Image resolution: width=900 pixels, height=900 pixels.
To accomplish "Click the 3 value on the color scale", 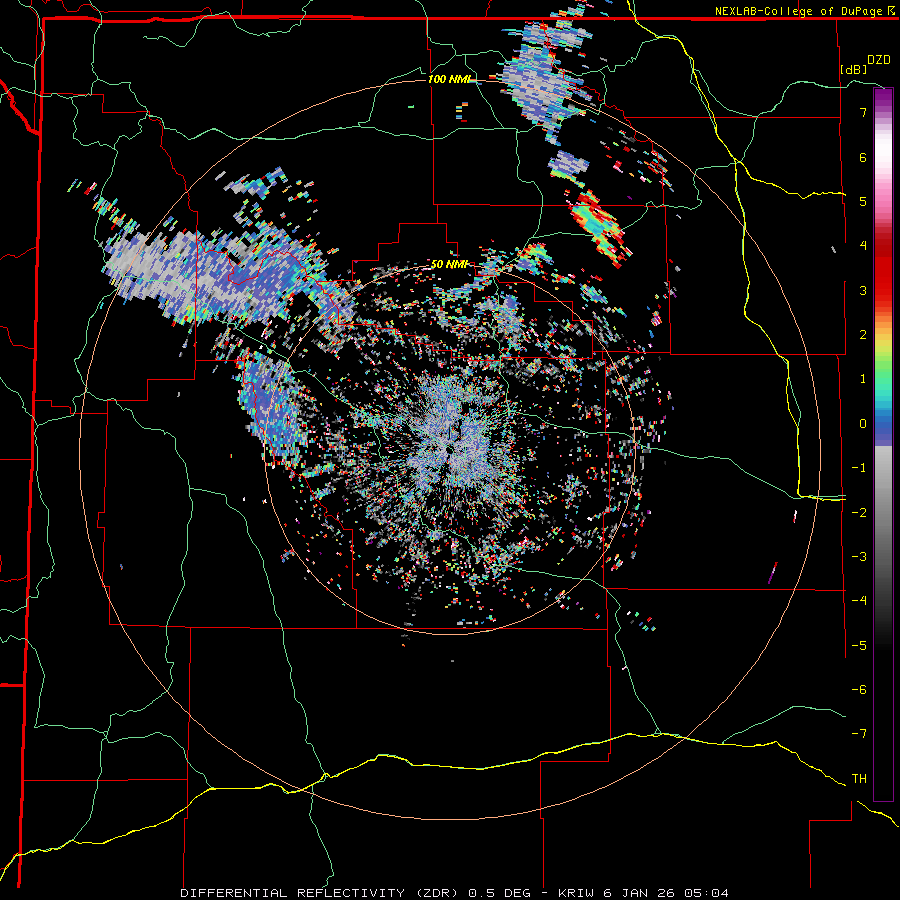I will [863, 290].
